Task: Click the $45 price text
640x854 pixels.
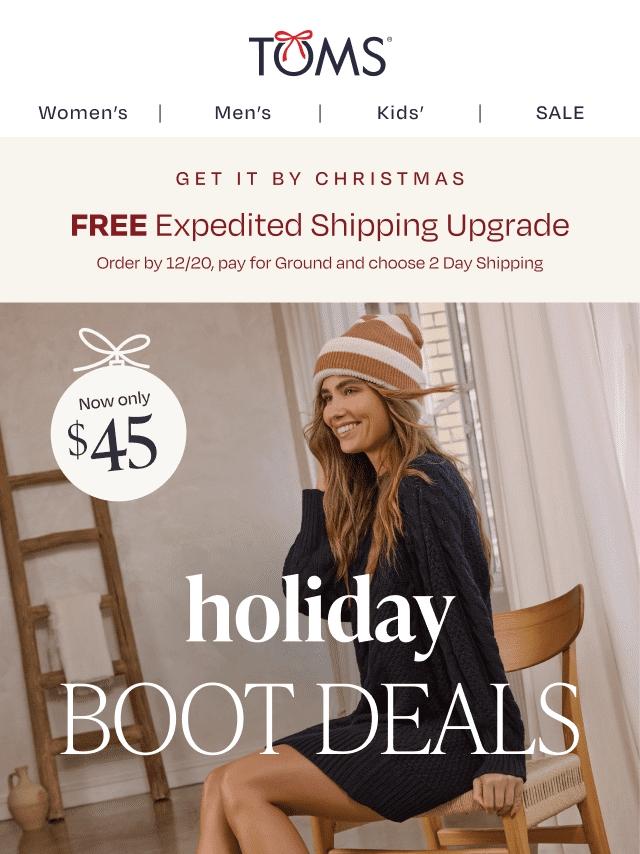Action: pyautogui.click(x=112, y=442)
